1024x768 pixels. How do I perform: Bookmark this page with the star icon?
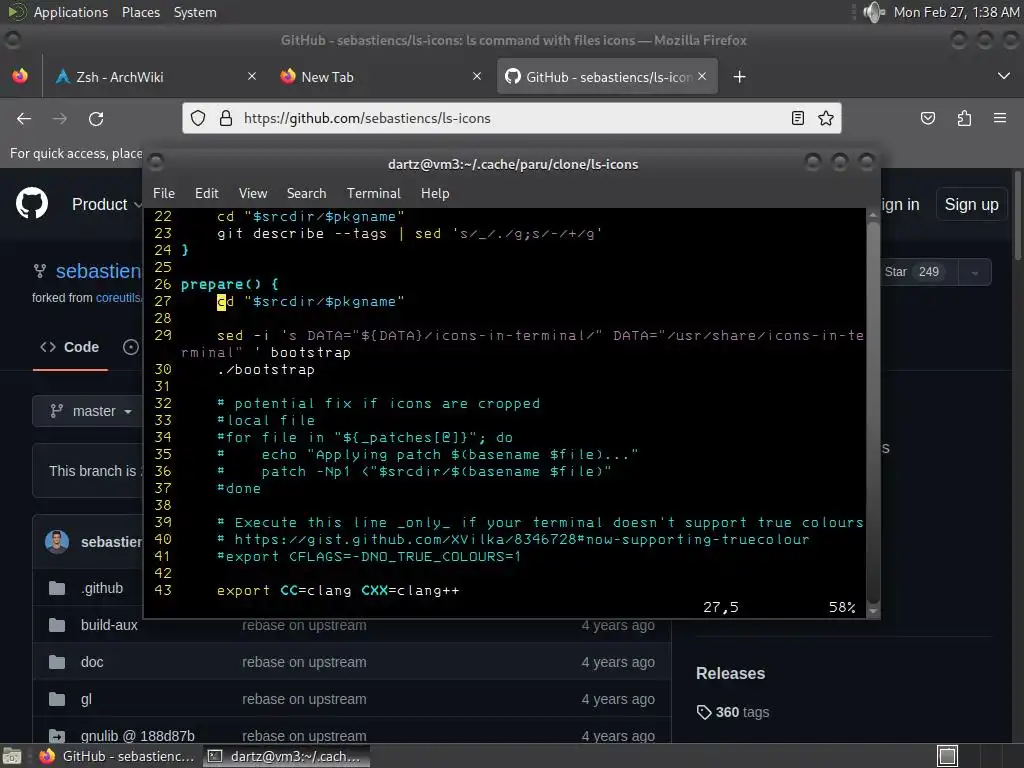pos(825,118)
